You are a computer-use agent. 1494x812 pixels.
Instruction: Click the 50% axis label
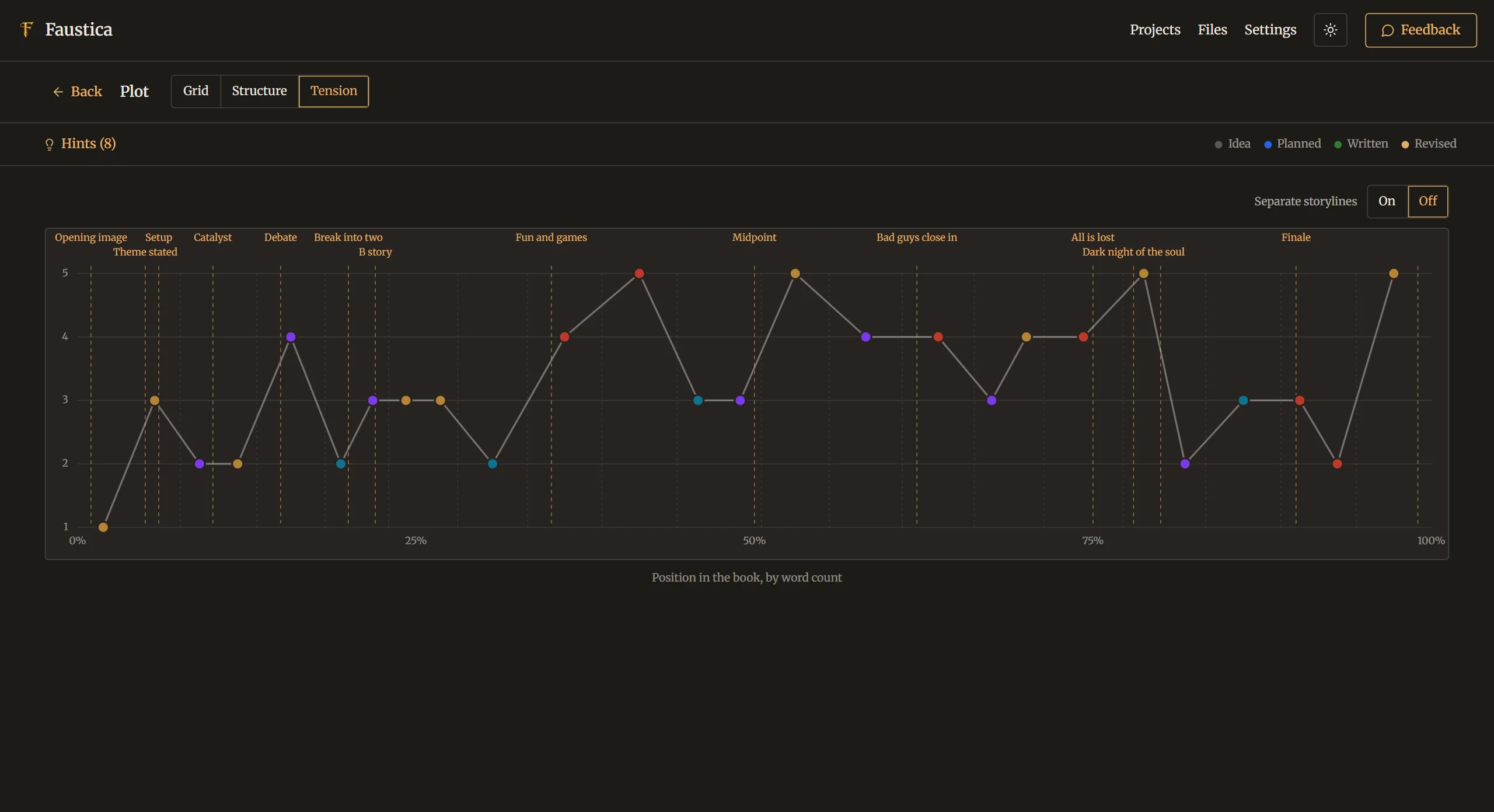[754, 541]
